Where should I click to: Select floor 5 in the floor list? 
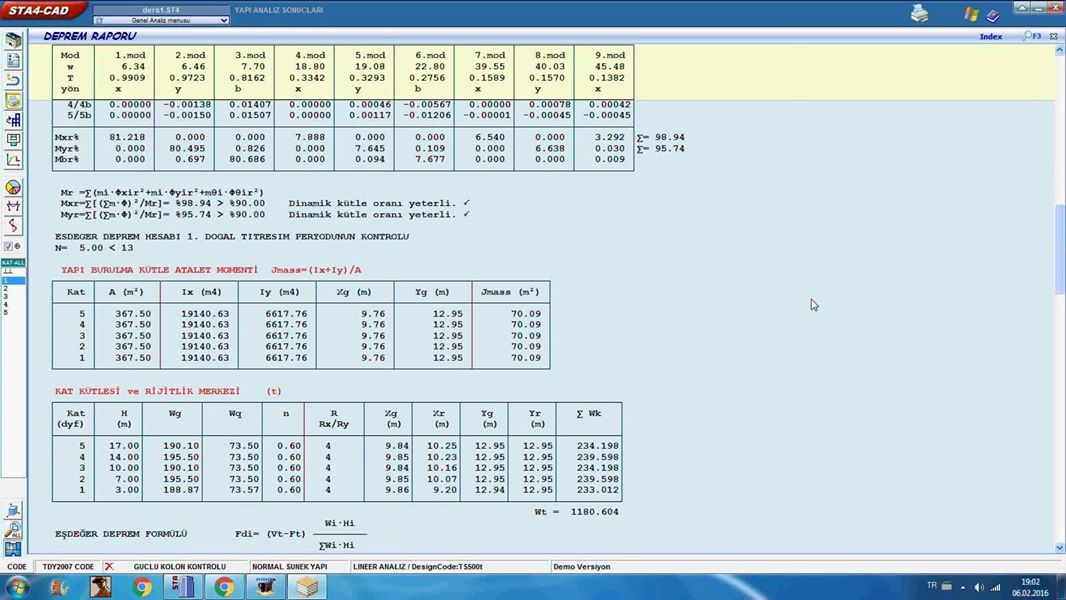click(6, 313)
